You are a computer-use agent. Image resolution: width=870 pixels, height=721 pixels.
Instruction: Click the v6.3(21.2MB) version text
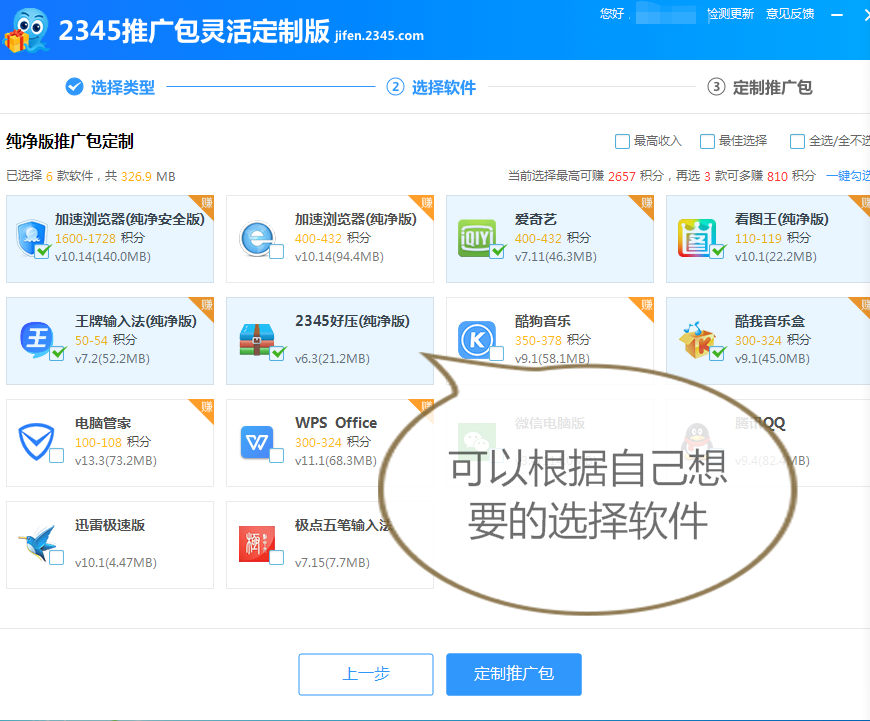click(x=332, y=359)
